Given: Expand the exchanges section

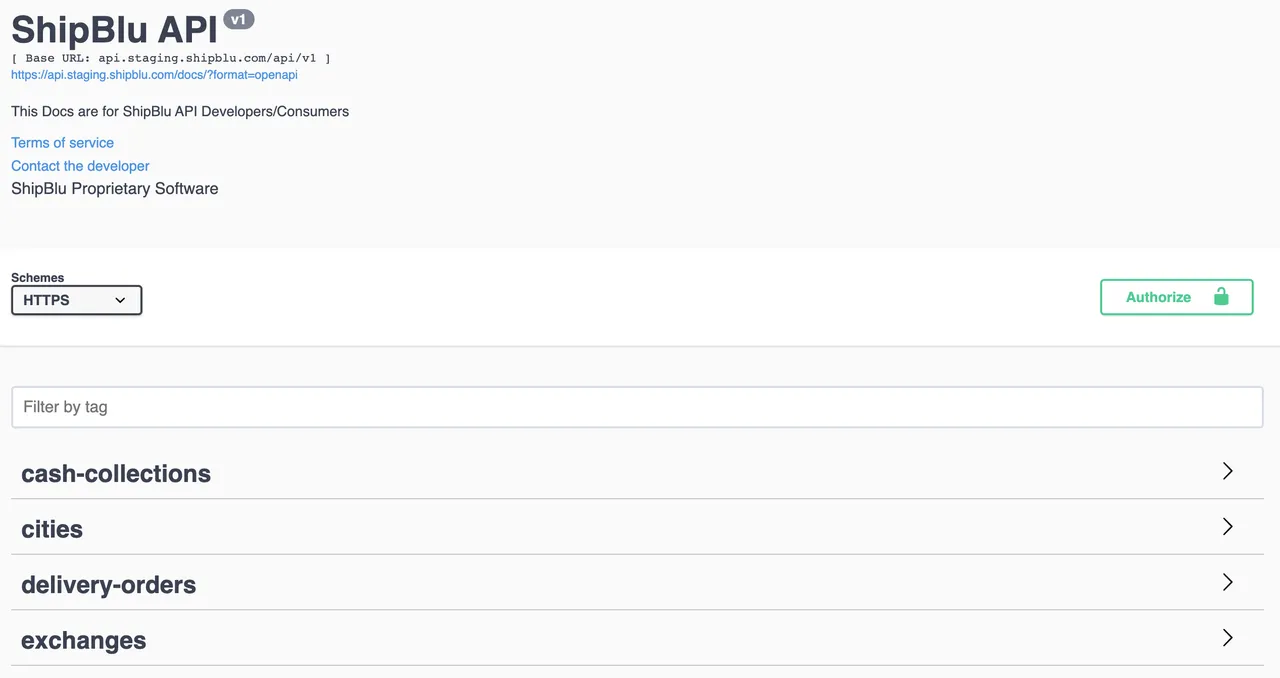Looking at the screenshot, I should 637,640.
